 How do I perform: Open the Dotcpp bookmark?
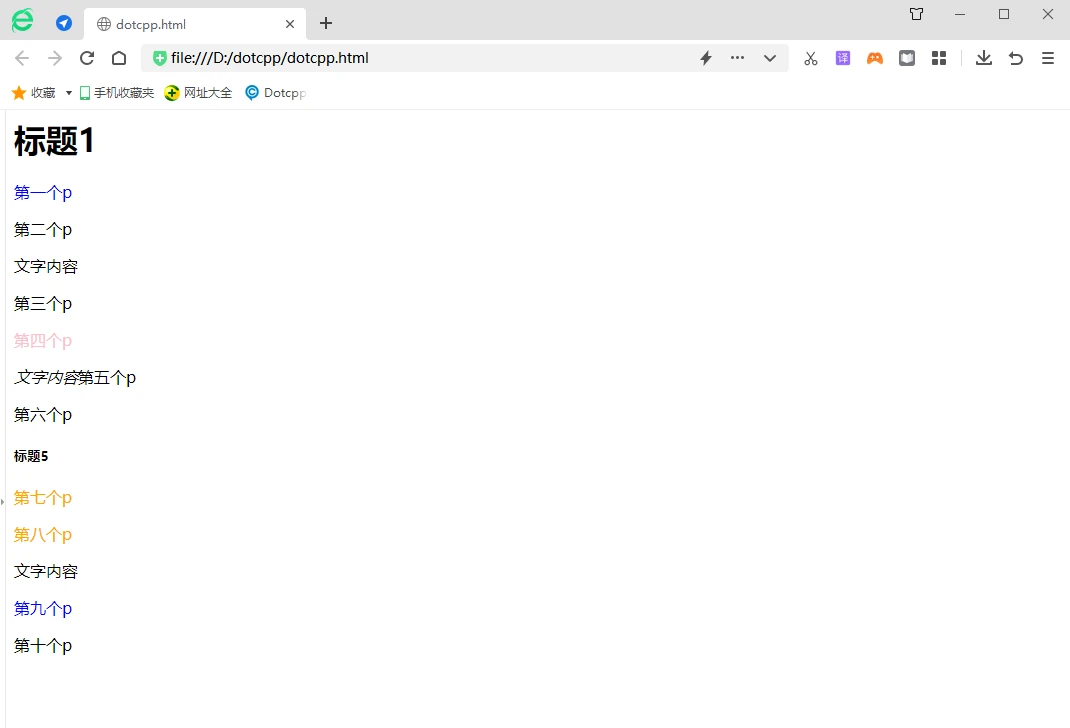click(x=275, y=93)
